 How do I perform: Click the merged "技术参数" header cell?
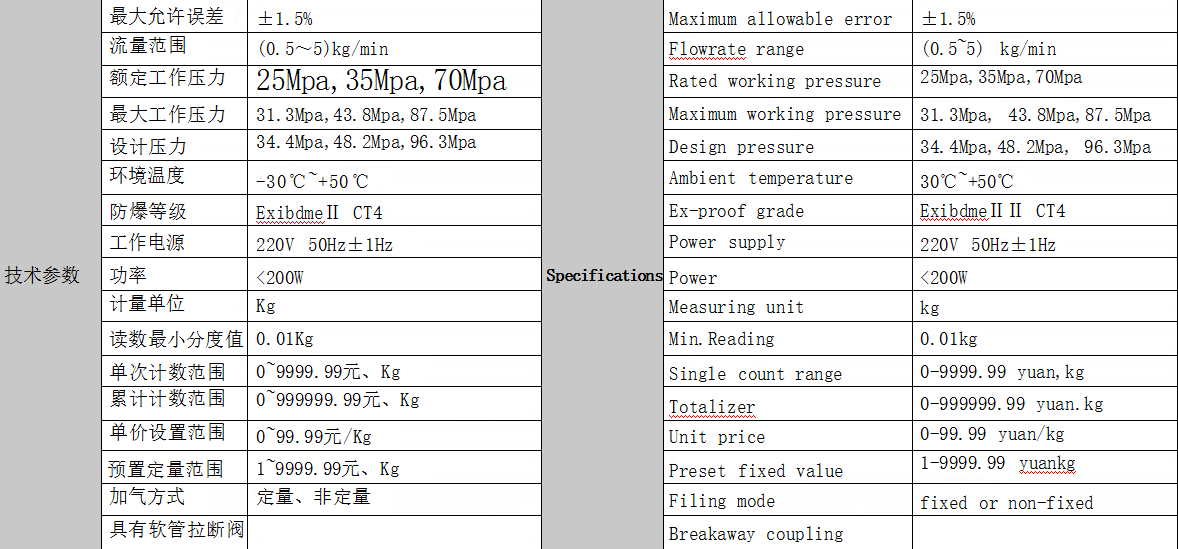[42, 276]
